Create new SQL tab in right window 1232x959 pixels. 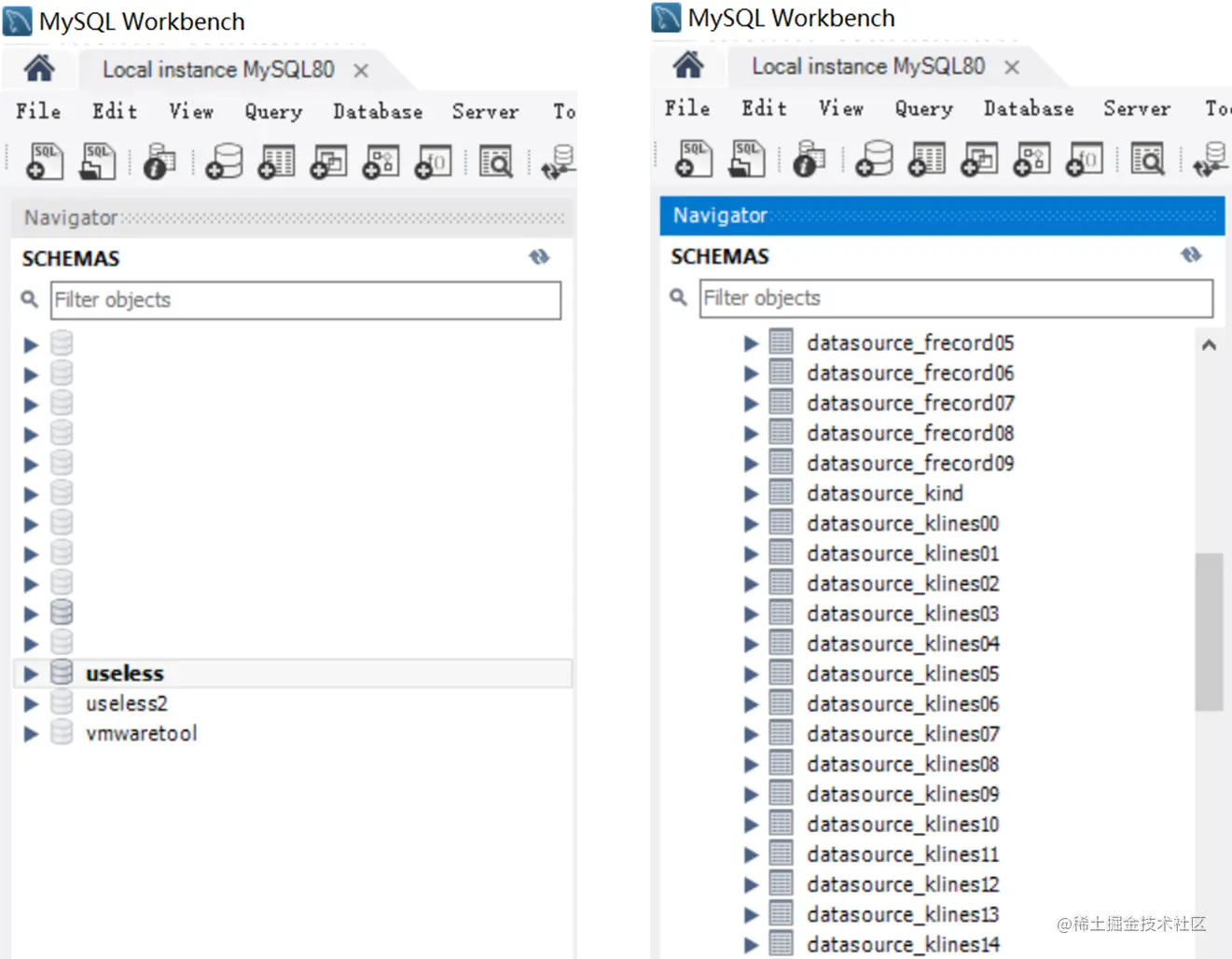point(693,158)
